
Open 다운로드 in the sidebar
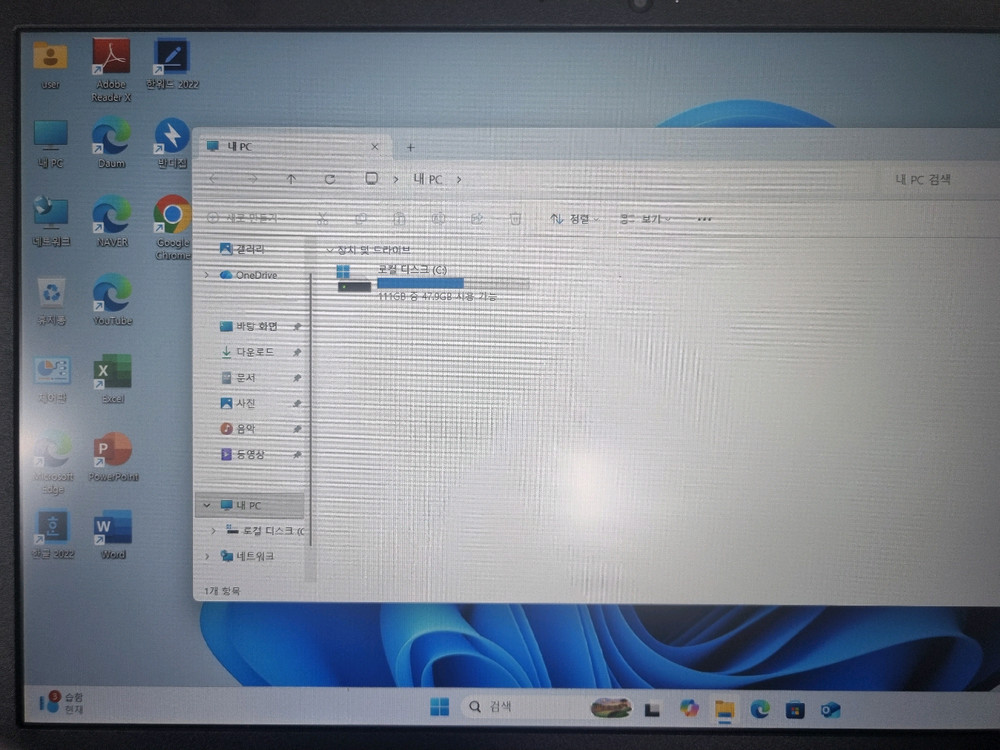click(247, 351)
